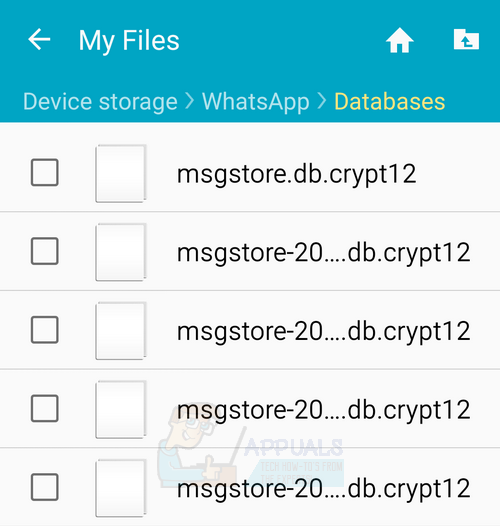Select Databases breadcrumb item

pos(390,101)
